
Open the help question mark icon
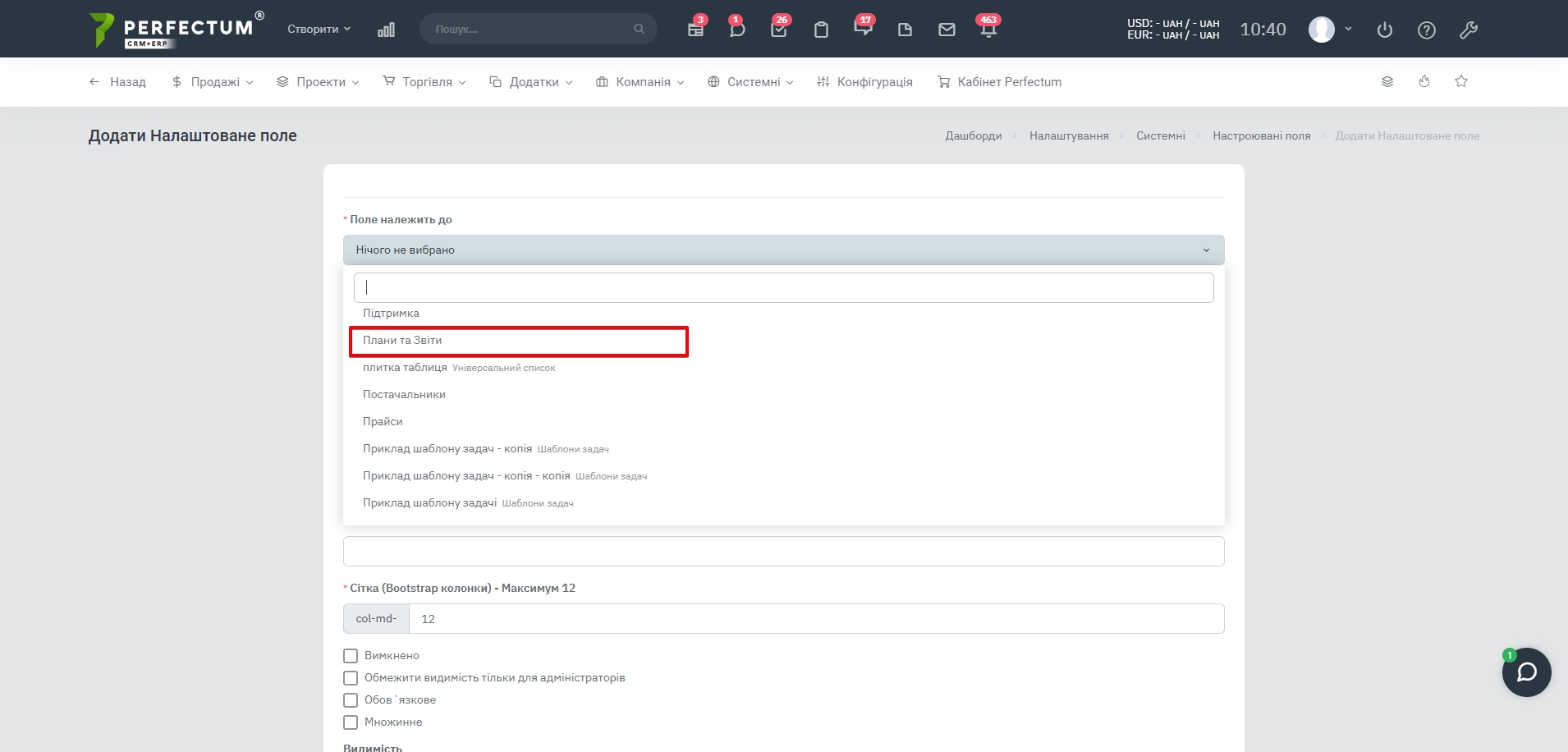1427,30
